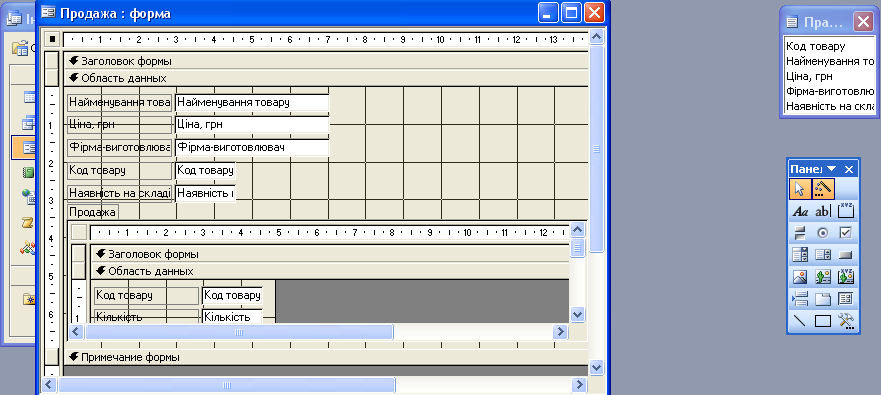Select the Продажа subform label

pos(93,212)
